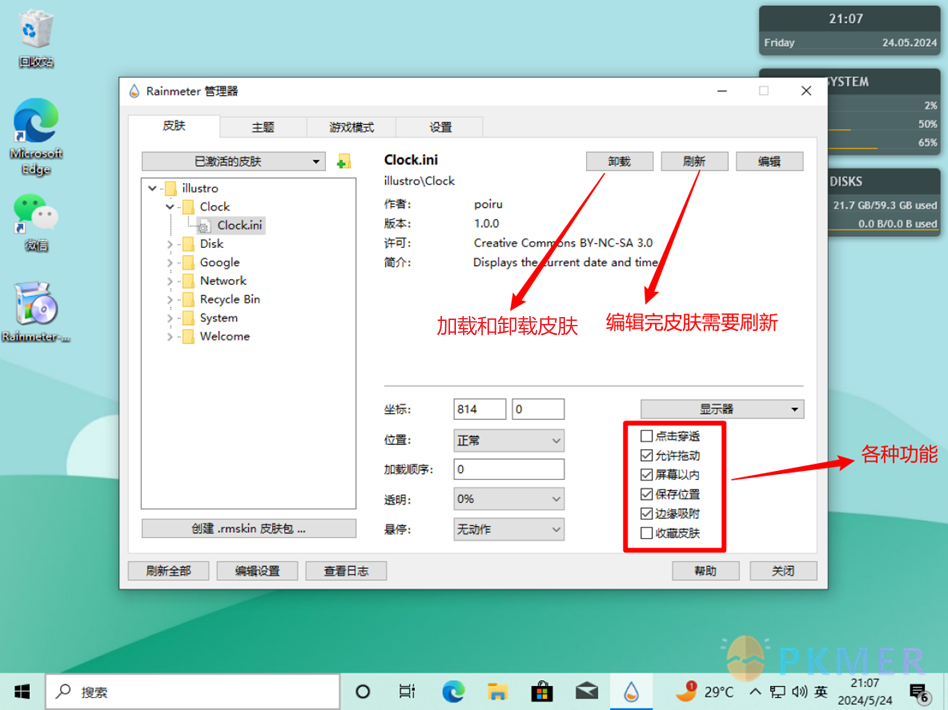Open the 已激活的皮肤 dropdown
948x710 pixels.
(233, 161)
